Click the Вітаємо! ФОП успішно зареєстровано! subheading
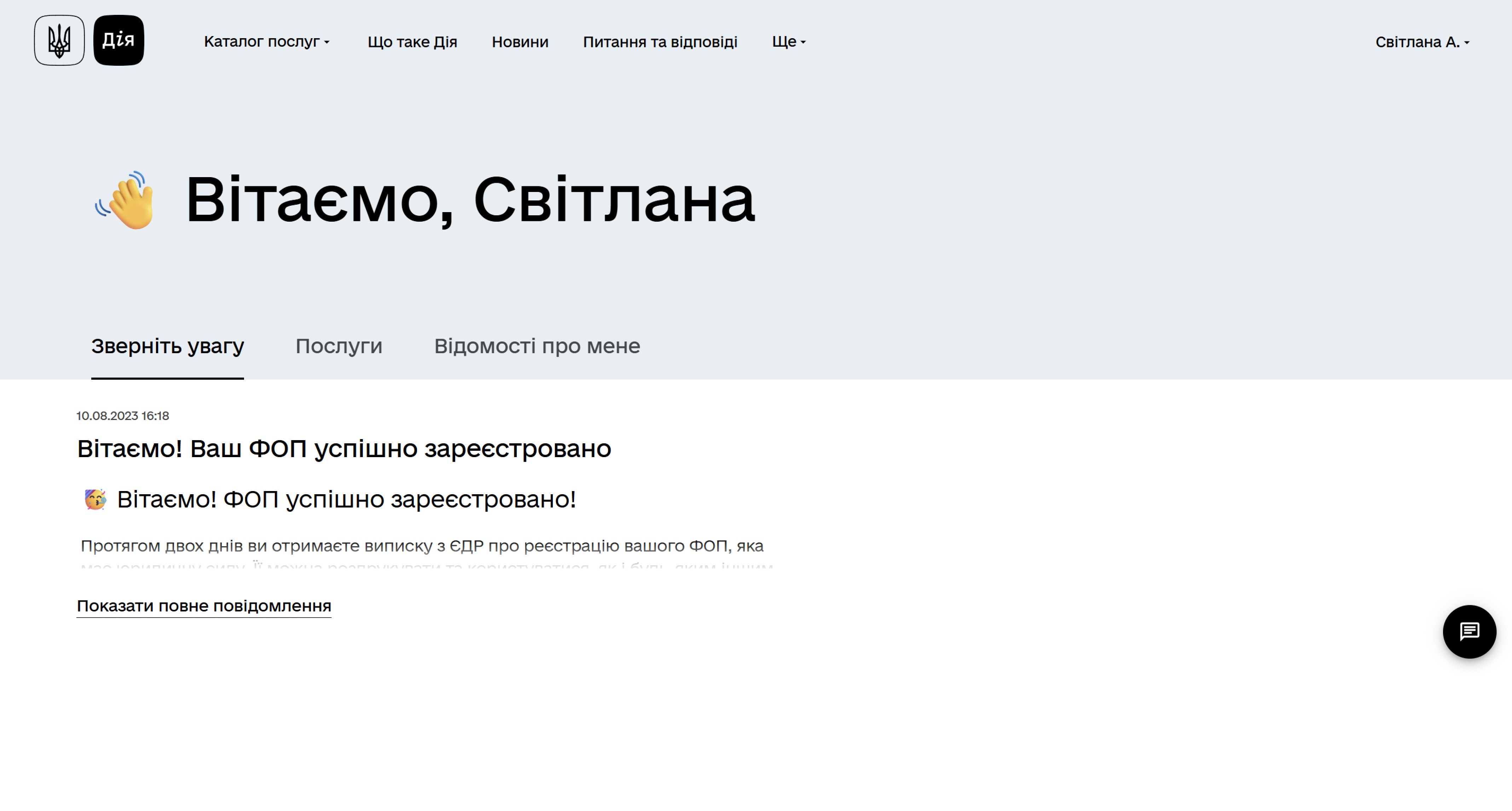This screenshot has height=811, width=1512. (346, 500)
